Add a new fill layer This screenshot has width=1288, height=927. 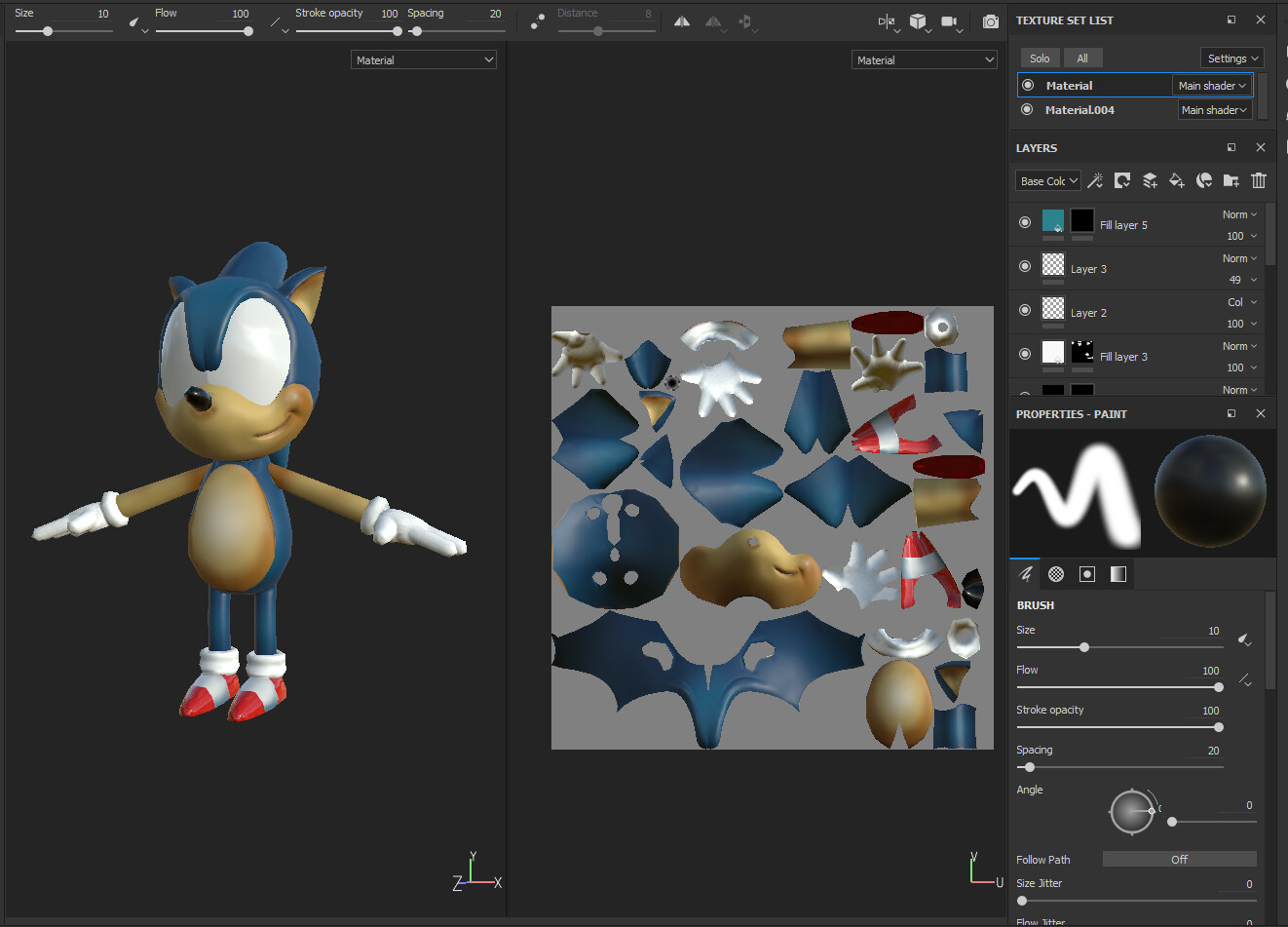(x=1176, y=180)
